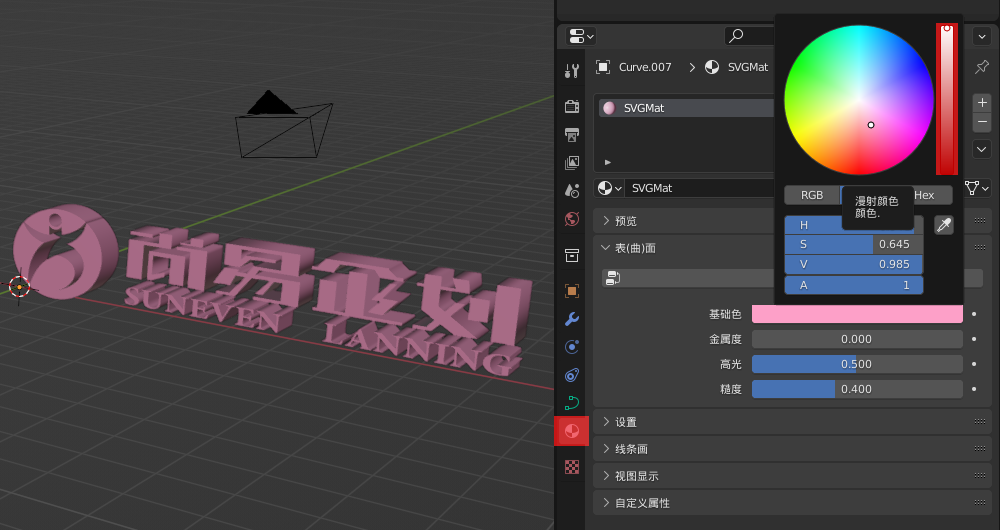This screenshot has height=530, width=1000.
Task: Click the animate dot beside 基础色
Action: [974, 314]
